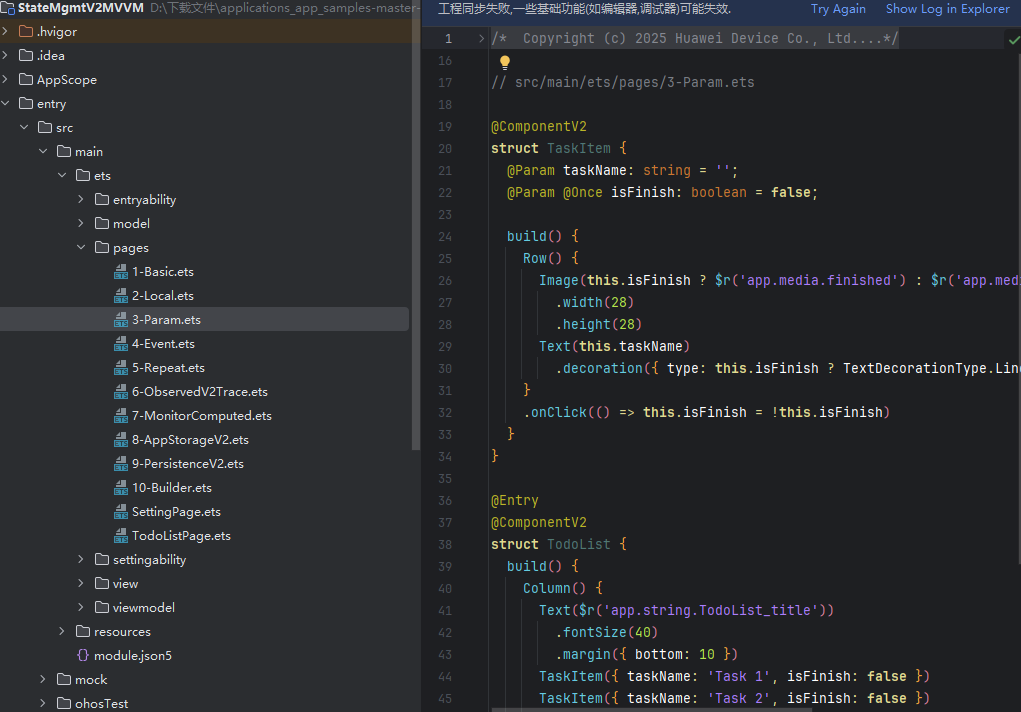1021x712 pixels.
Task: Click the mock folder icon
Action: point(64,679)
